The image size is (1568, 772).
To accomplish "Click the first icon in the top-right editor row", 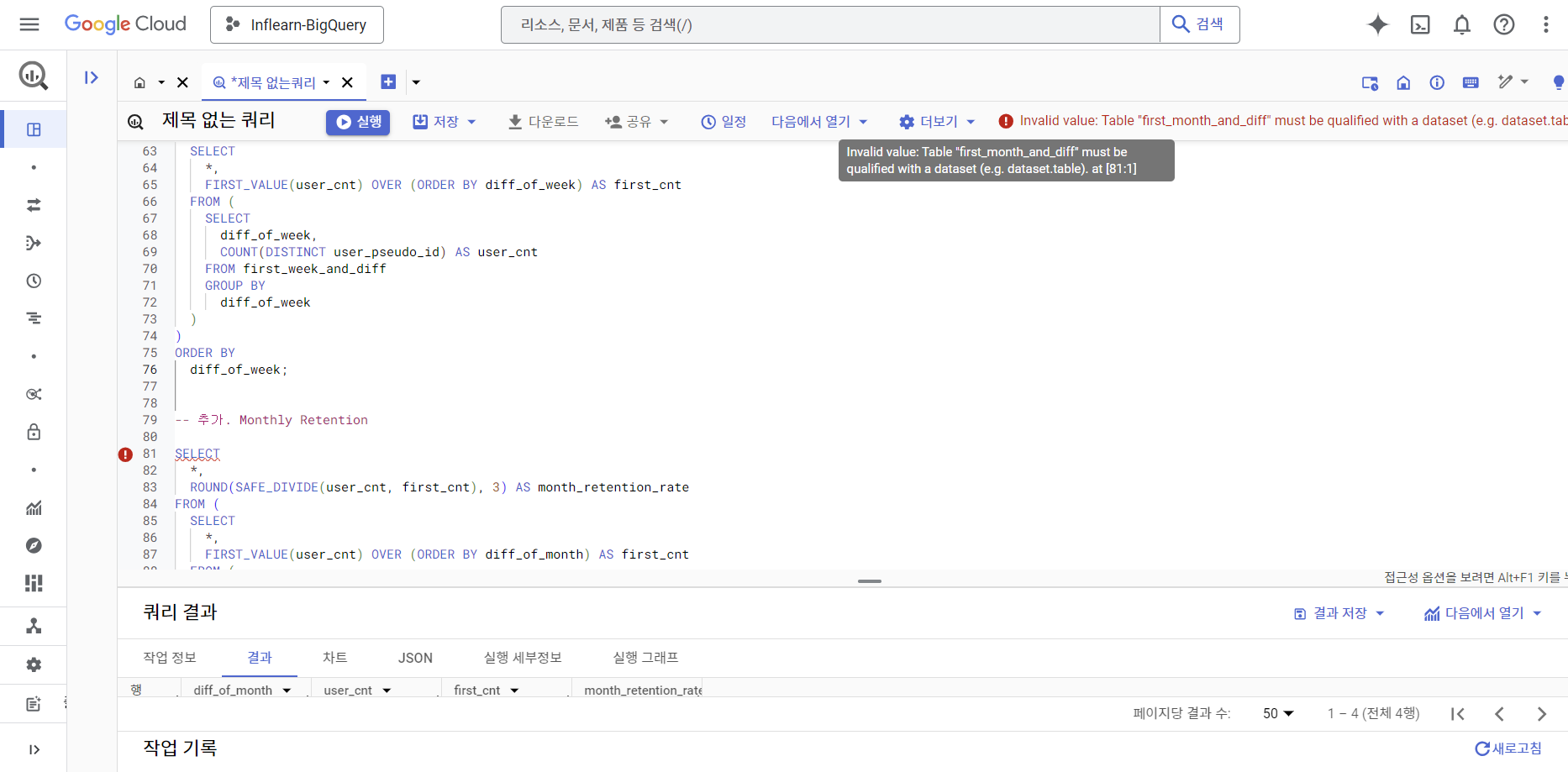I will [x=1370, y=82].
